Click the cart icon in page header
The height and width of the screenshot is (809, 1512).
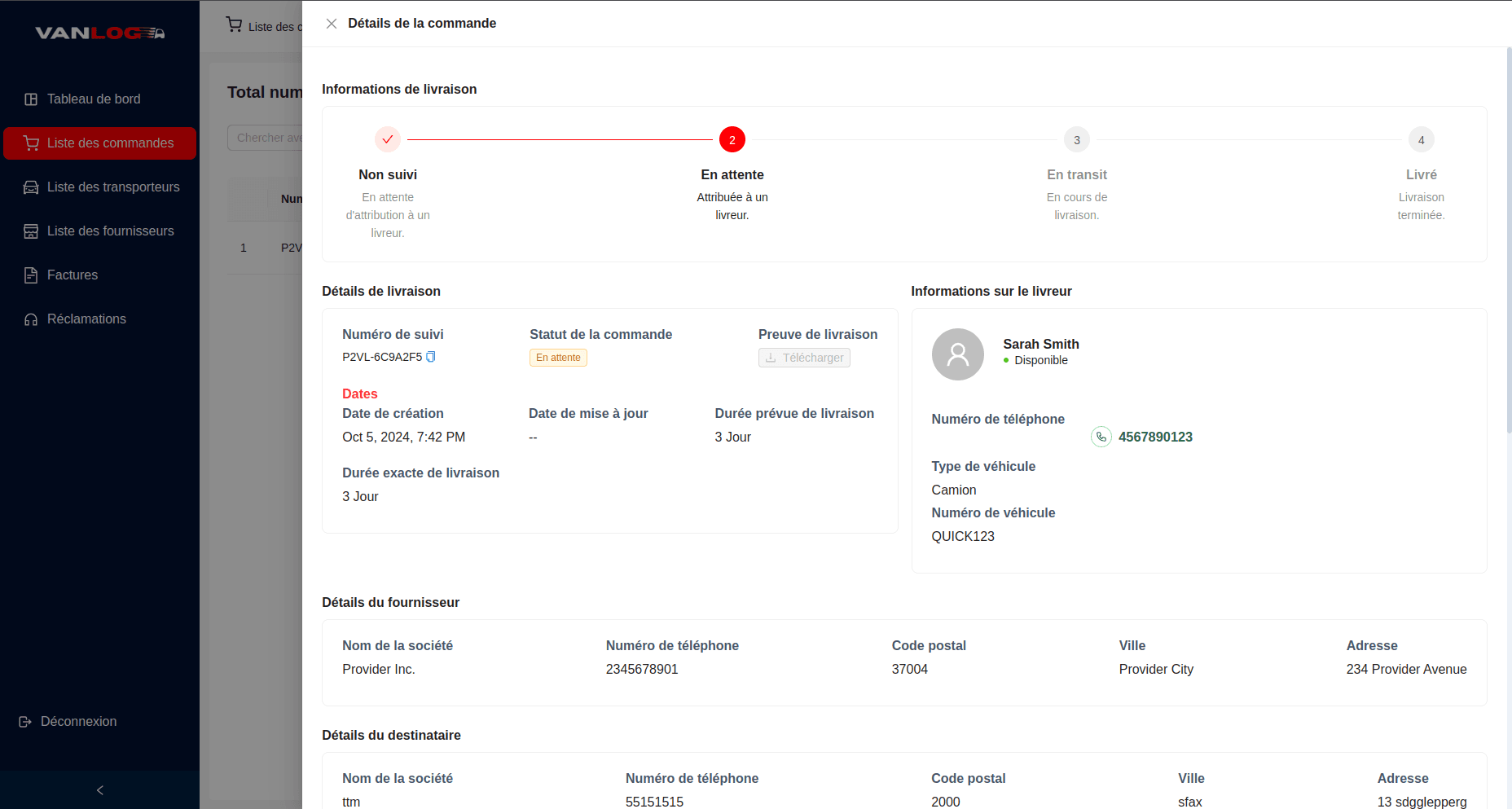pos(235,25)
